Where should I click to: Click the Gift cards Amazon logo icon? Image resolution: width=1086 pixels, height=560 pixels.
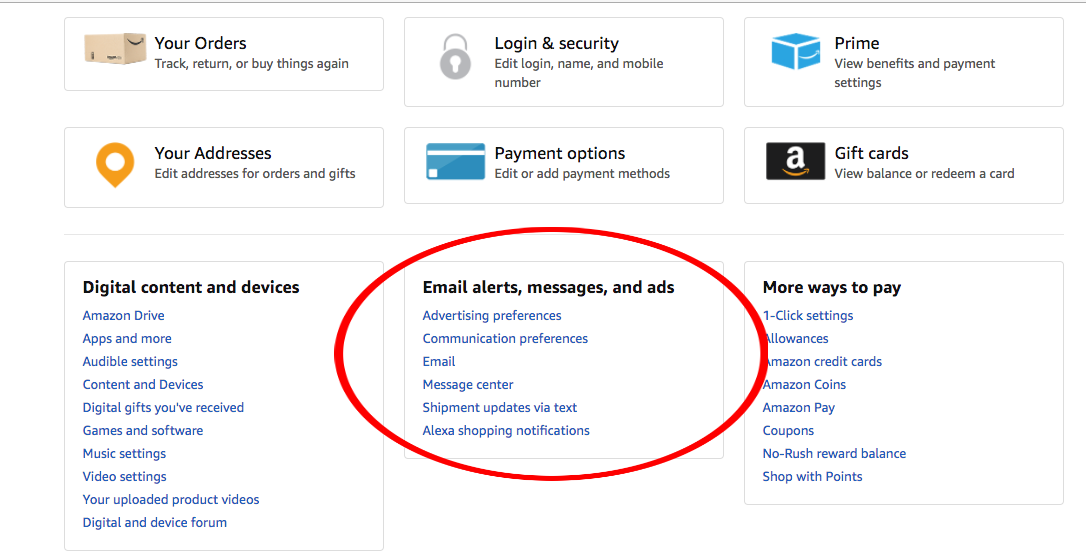pyautogui.click(x=795, y=161)
